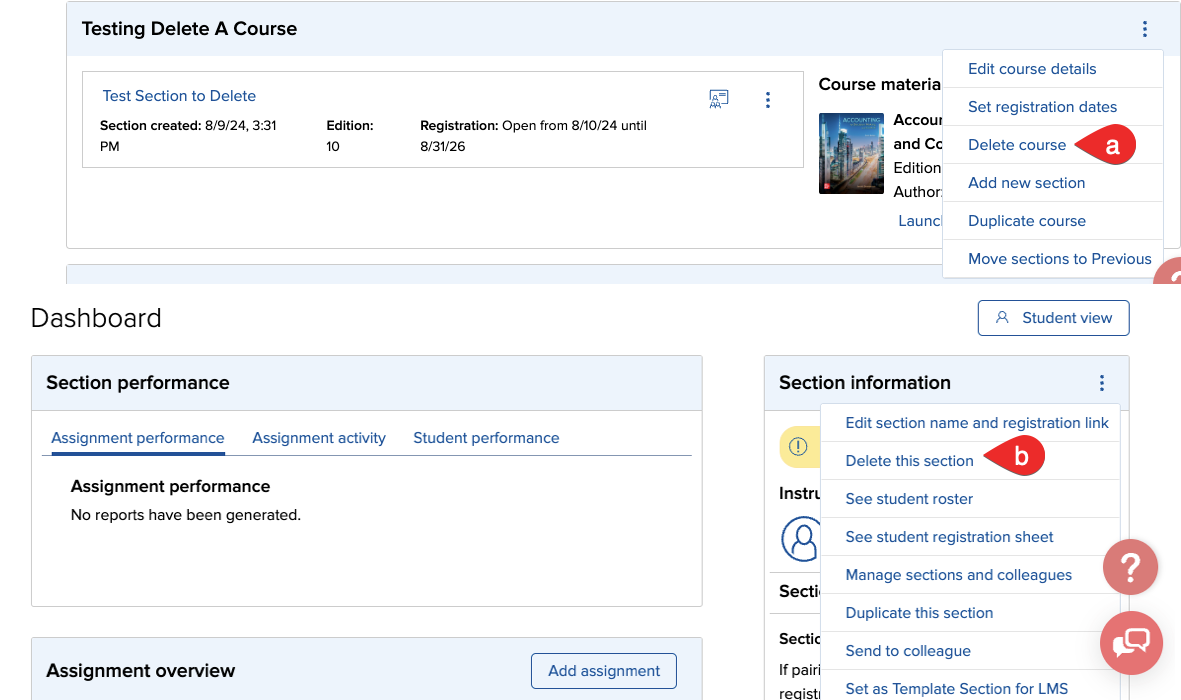
Task: Open the Section information three-dot menu
Action: tap(1101, 383)
